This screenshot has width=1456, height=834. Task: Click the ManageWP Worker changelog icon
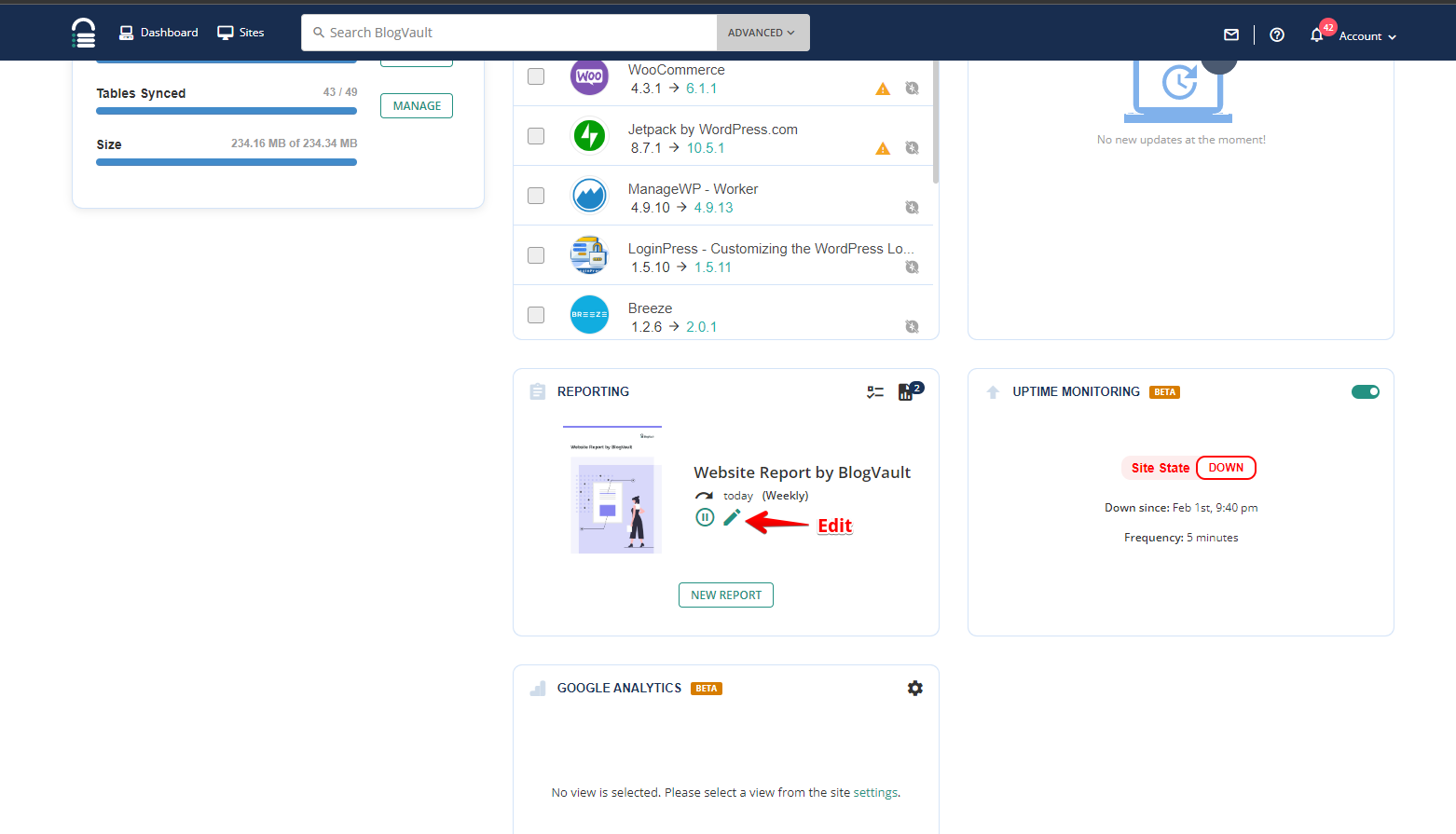pos(912,208)
